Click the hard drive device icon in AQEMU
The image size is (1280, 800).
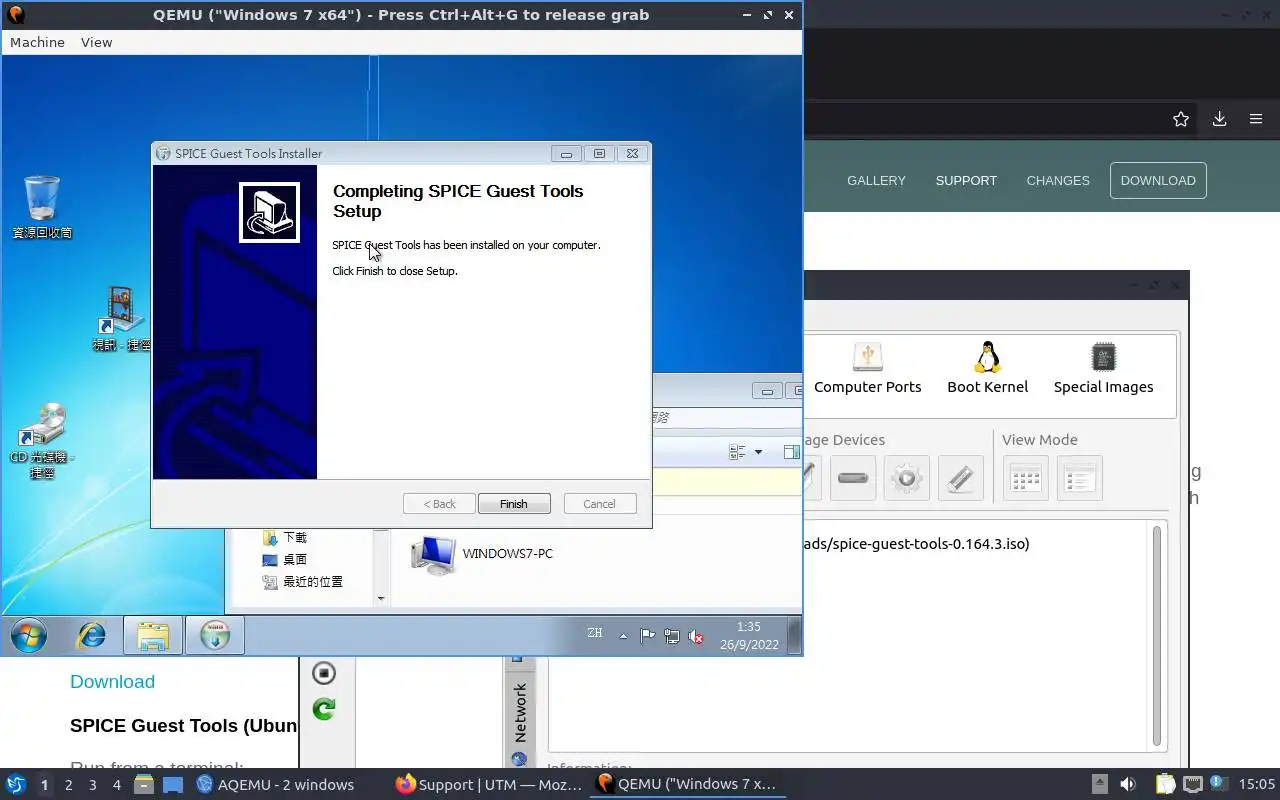point(853,478)
